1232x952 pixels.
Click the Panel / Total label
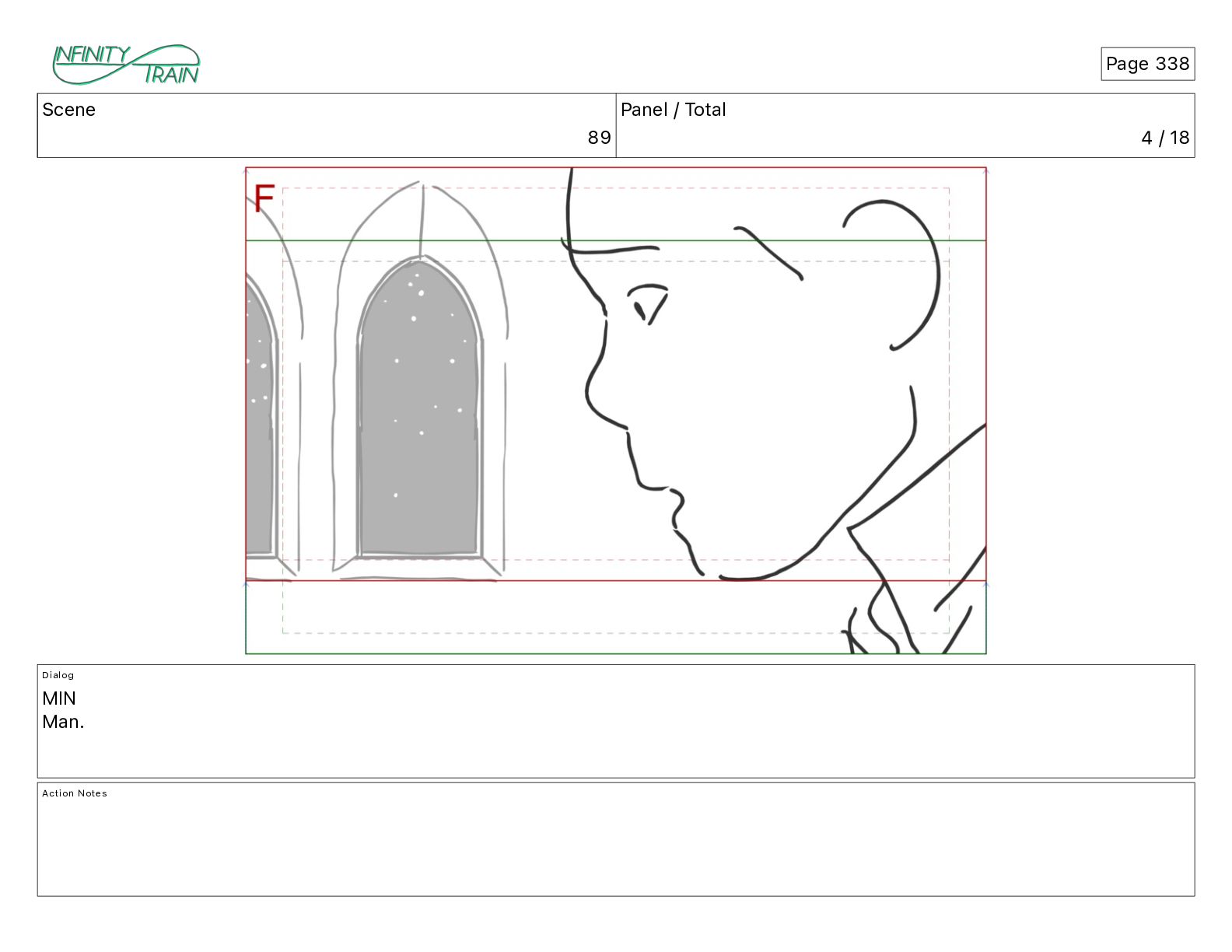tap(673, 110)
